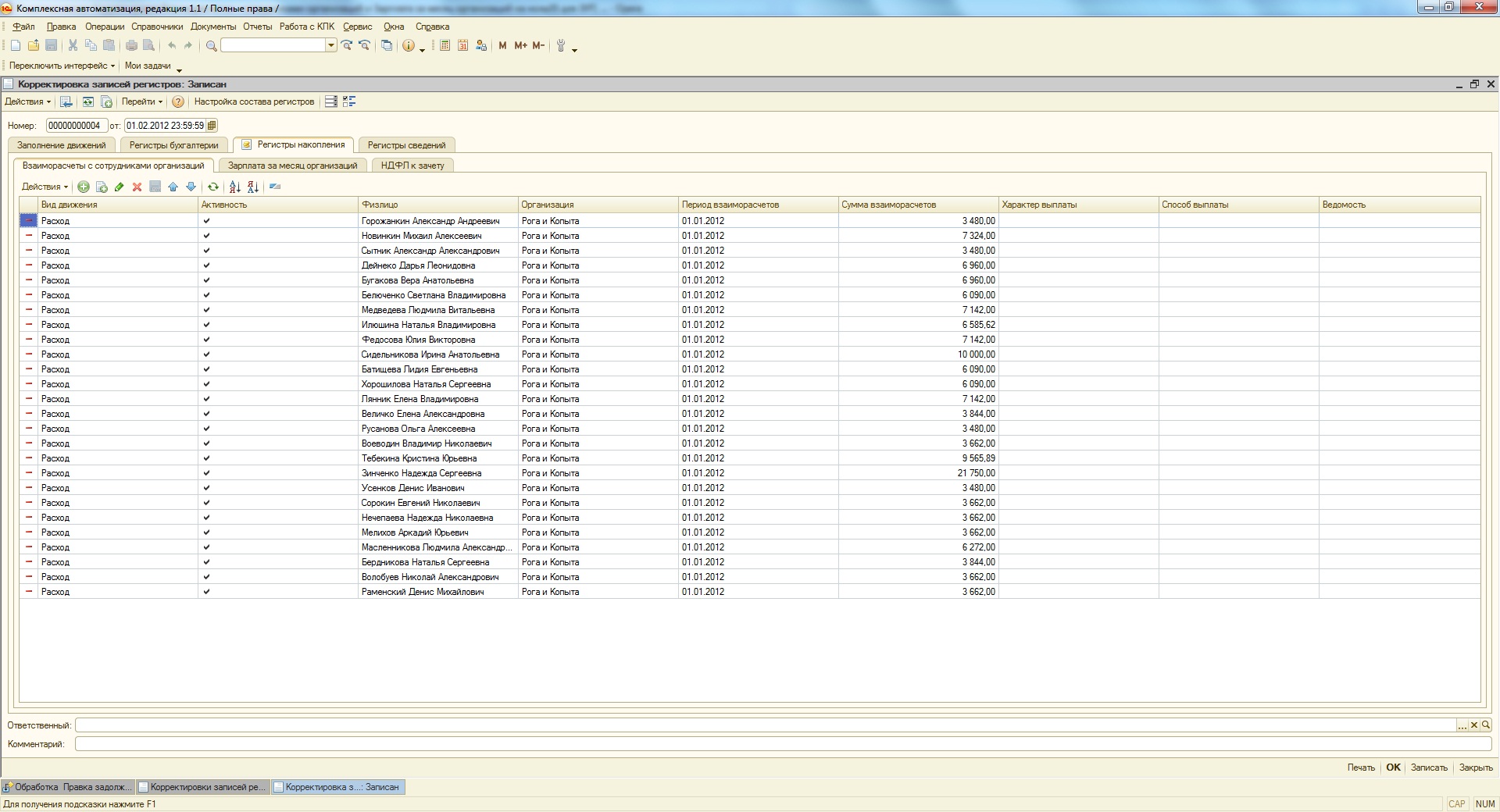
Task: Expand the search box dropdown arrow
Action: (331, 46)
